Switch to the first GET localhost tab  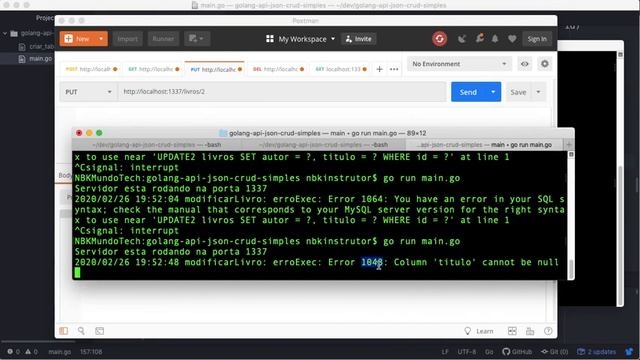[x=153, y=69]
